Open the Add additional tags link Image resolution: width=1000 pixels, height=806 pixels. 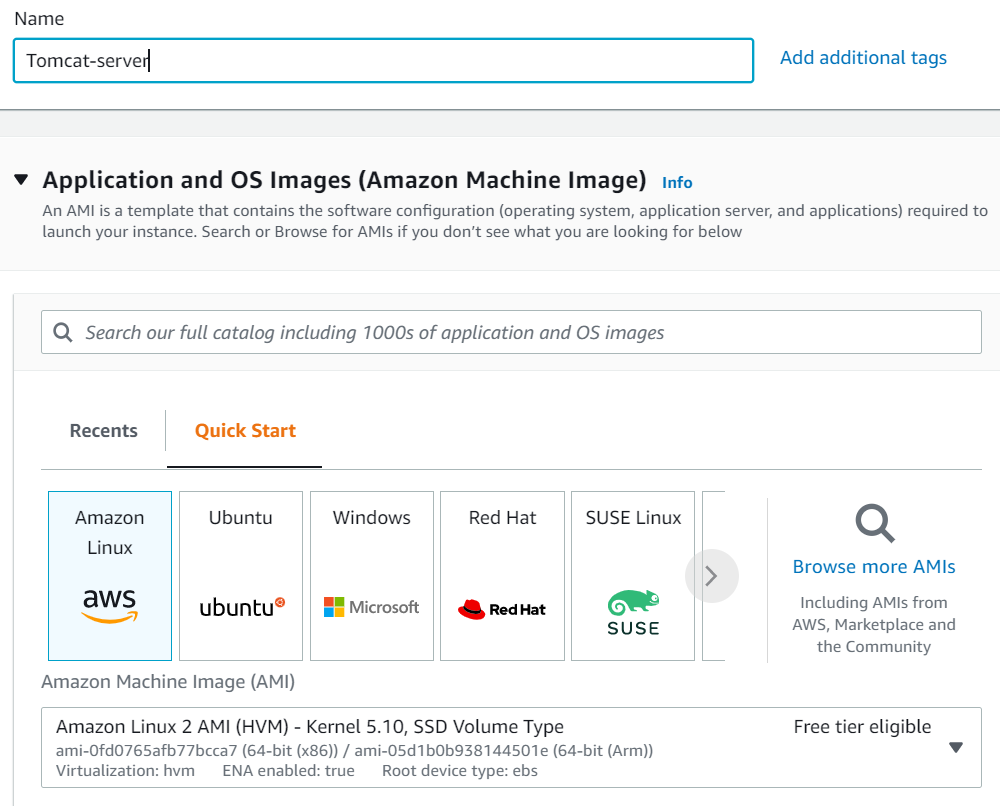pyautogui.click(x=863, y=58)
